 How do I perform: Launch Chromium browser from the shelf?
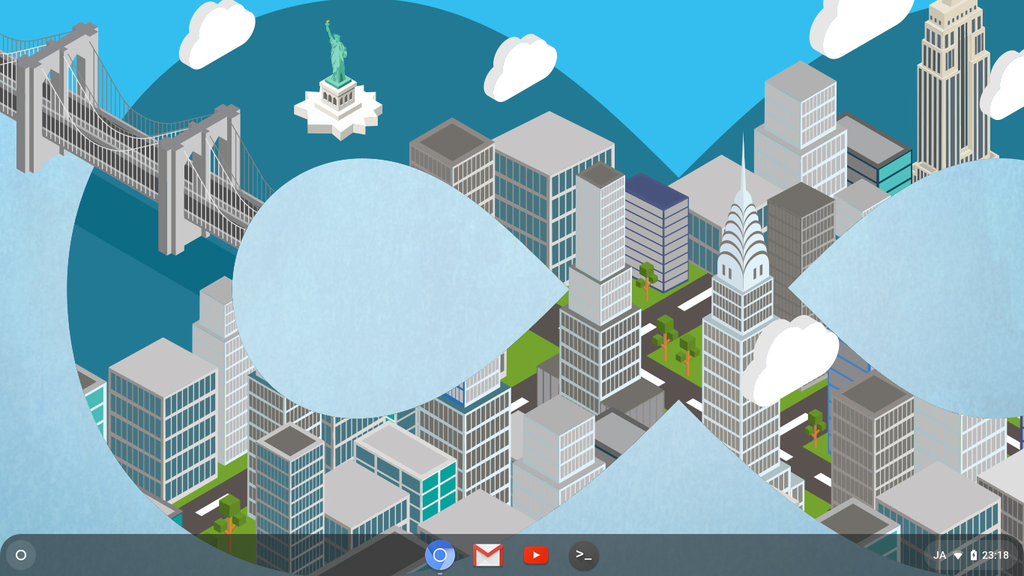440,555
